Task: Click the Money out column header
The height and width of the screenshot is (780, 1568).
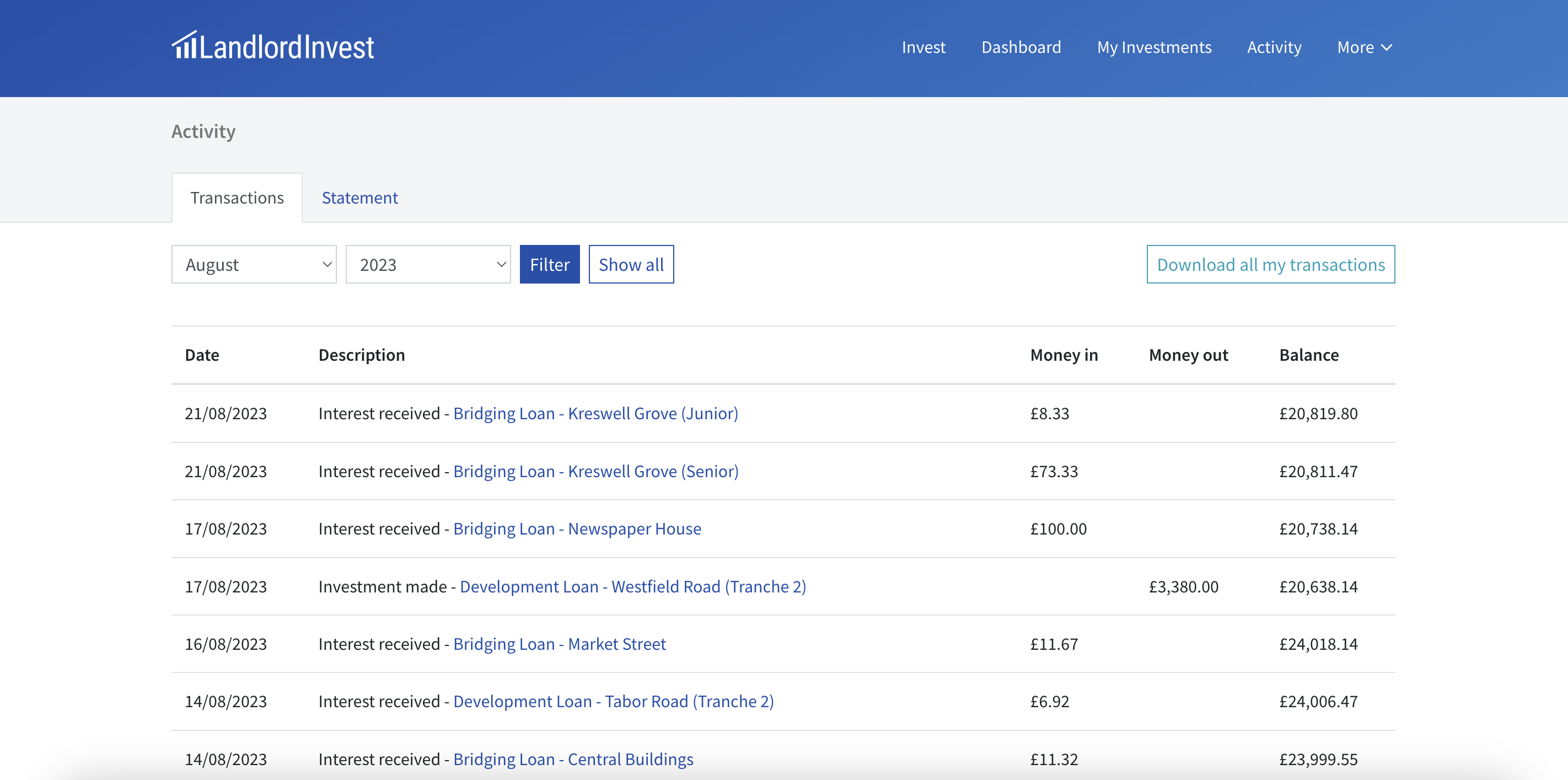Action: click(x=1188, y=355)
